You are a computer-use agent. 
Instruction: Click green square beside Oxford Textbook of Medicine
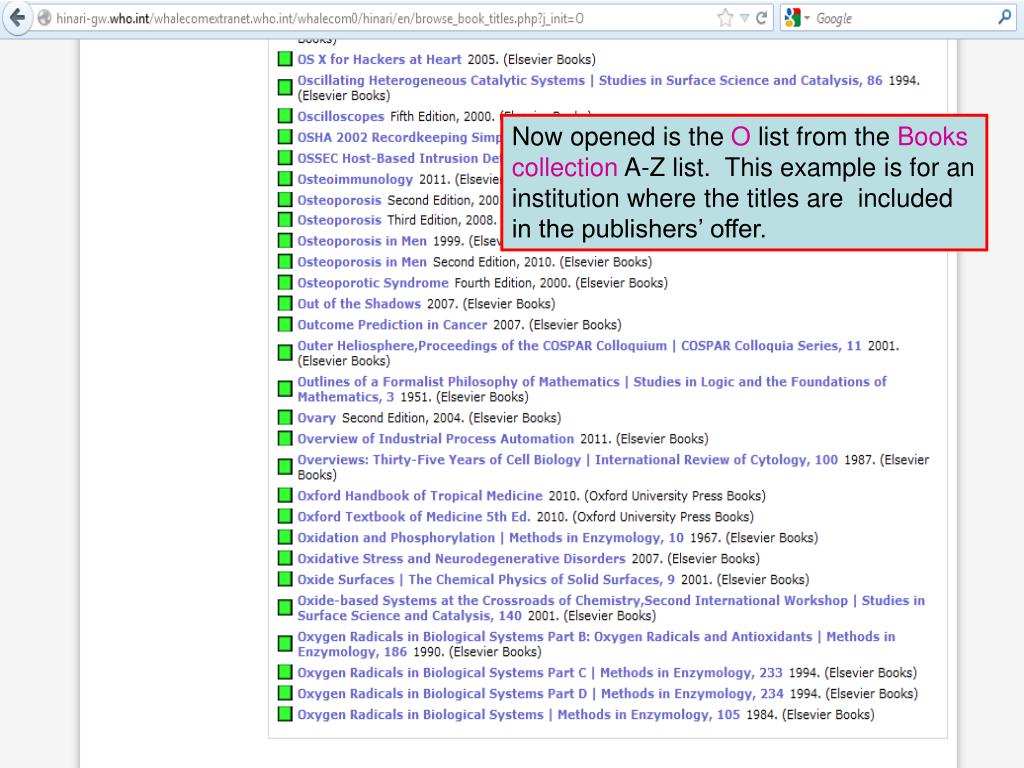pos(285,517)
